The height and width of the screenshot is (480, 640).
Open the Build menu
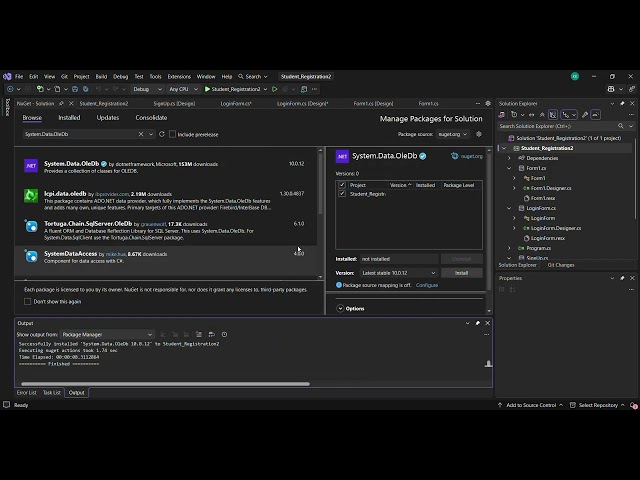tap(101, 76)
